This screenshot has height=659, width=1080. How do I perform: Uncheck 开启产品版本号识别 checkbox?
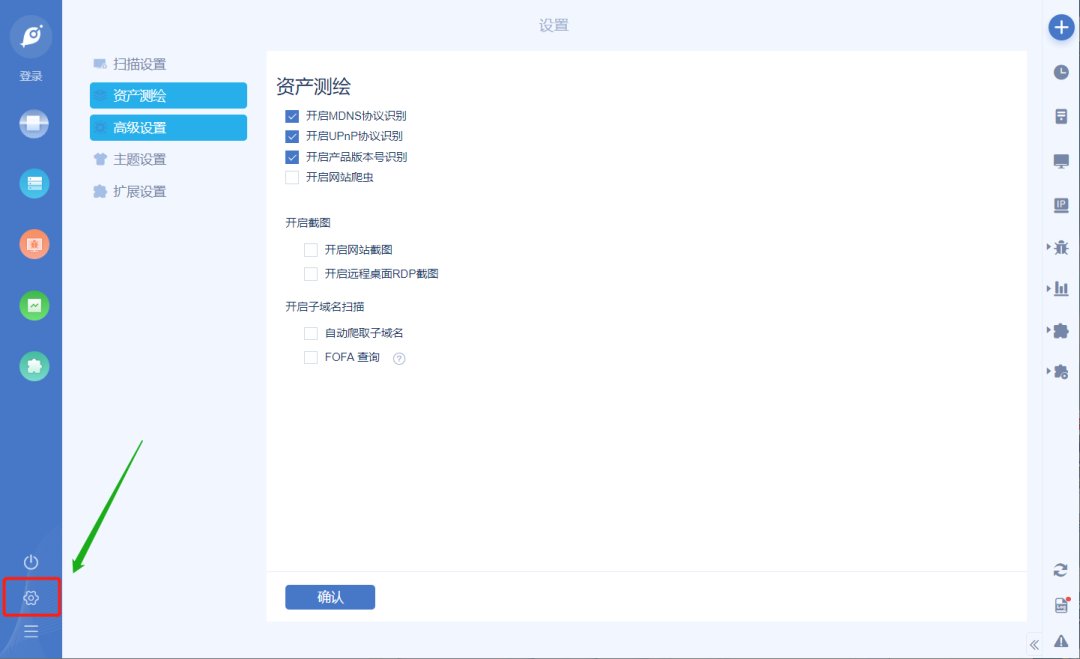[x=292, y=157]
